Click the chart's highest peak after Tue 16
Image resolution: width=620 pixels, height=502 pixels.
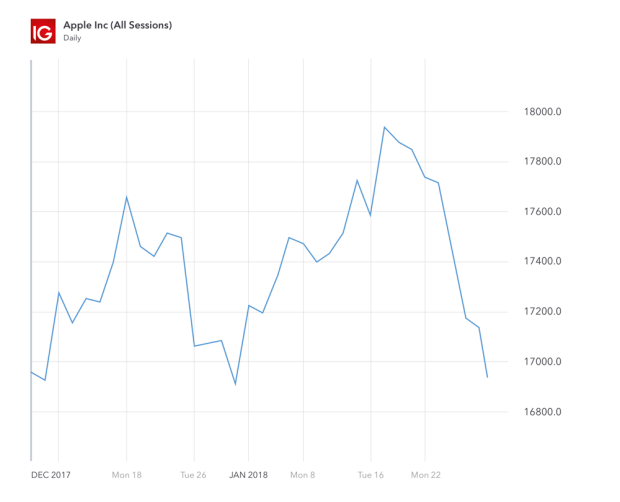[384, 127]
